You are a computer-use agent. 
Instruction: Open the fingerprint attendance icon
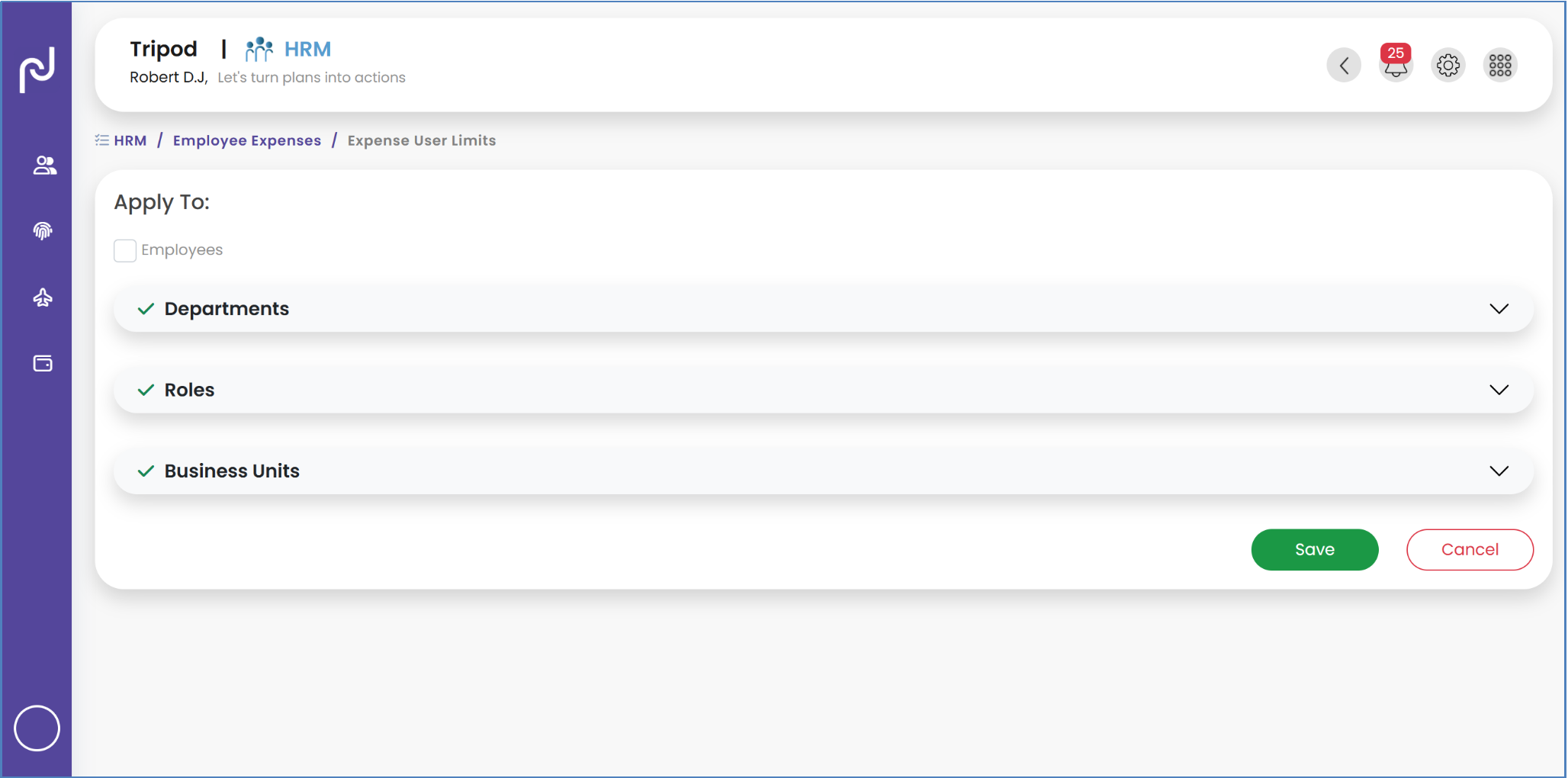click(x=43, y=231)
